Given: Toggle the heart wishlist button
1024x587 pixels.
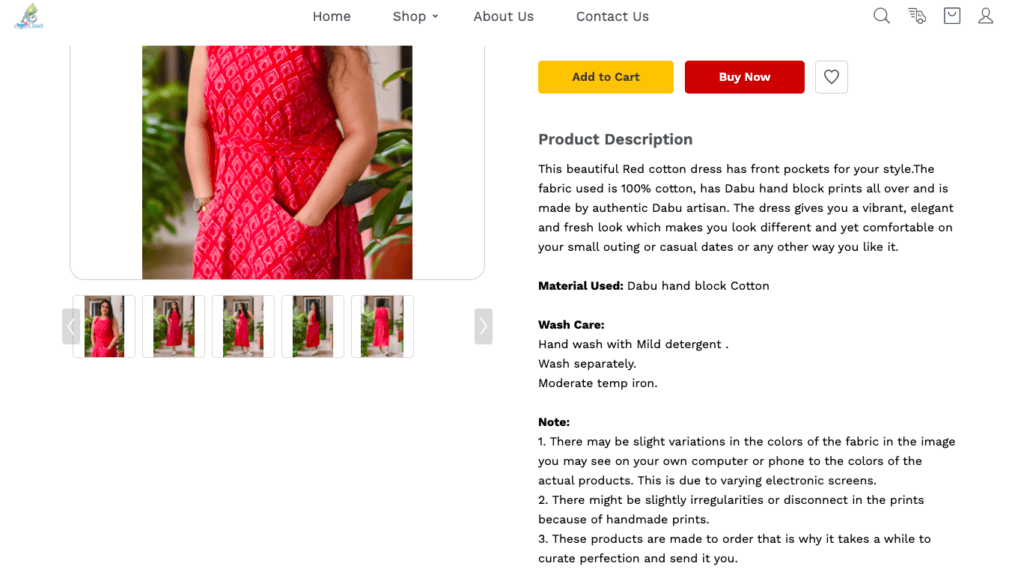Looking at the screenshot, I should (831, 77).
